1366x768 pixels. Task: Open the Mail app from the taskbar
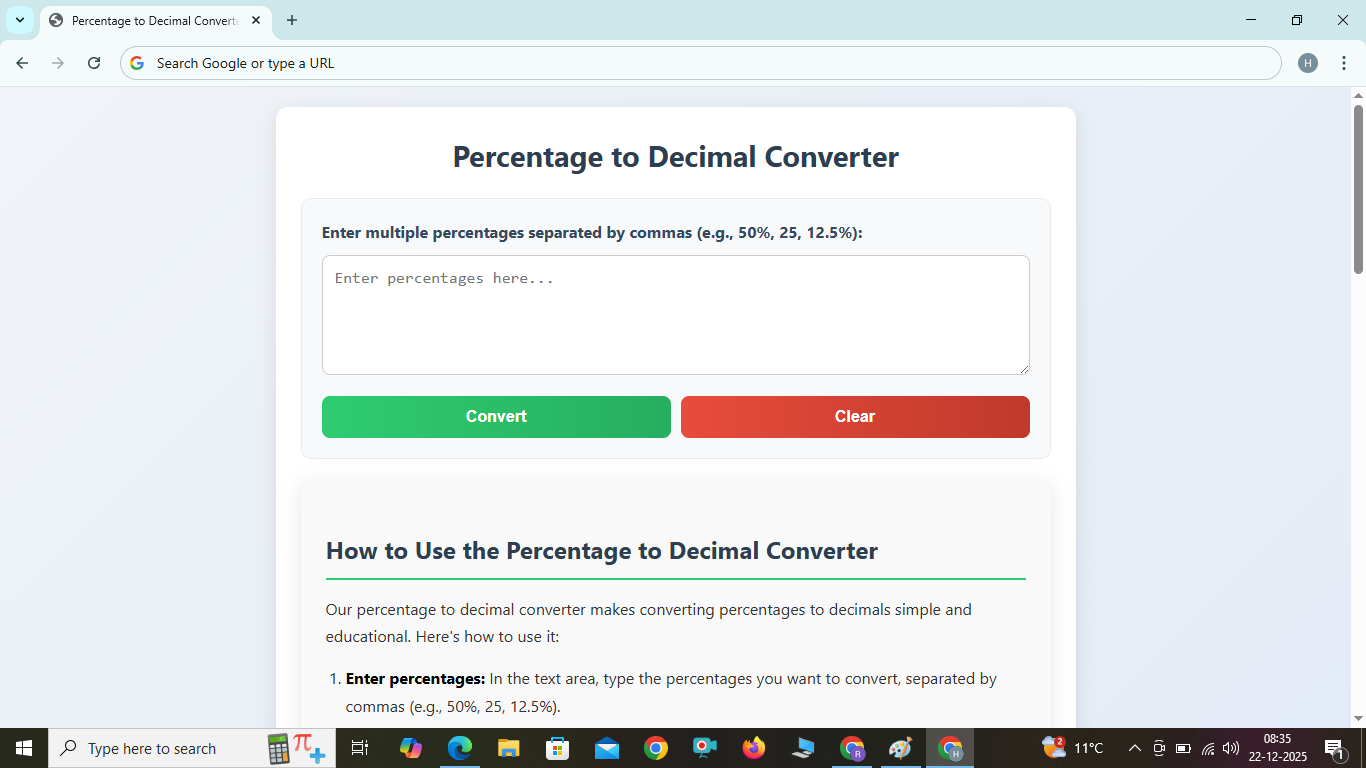pos(606,747)
